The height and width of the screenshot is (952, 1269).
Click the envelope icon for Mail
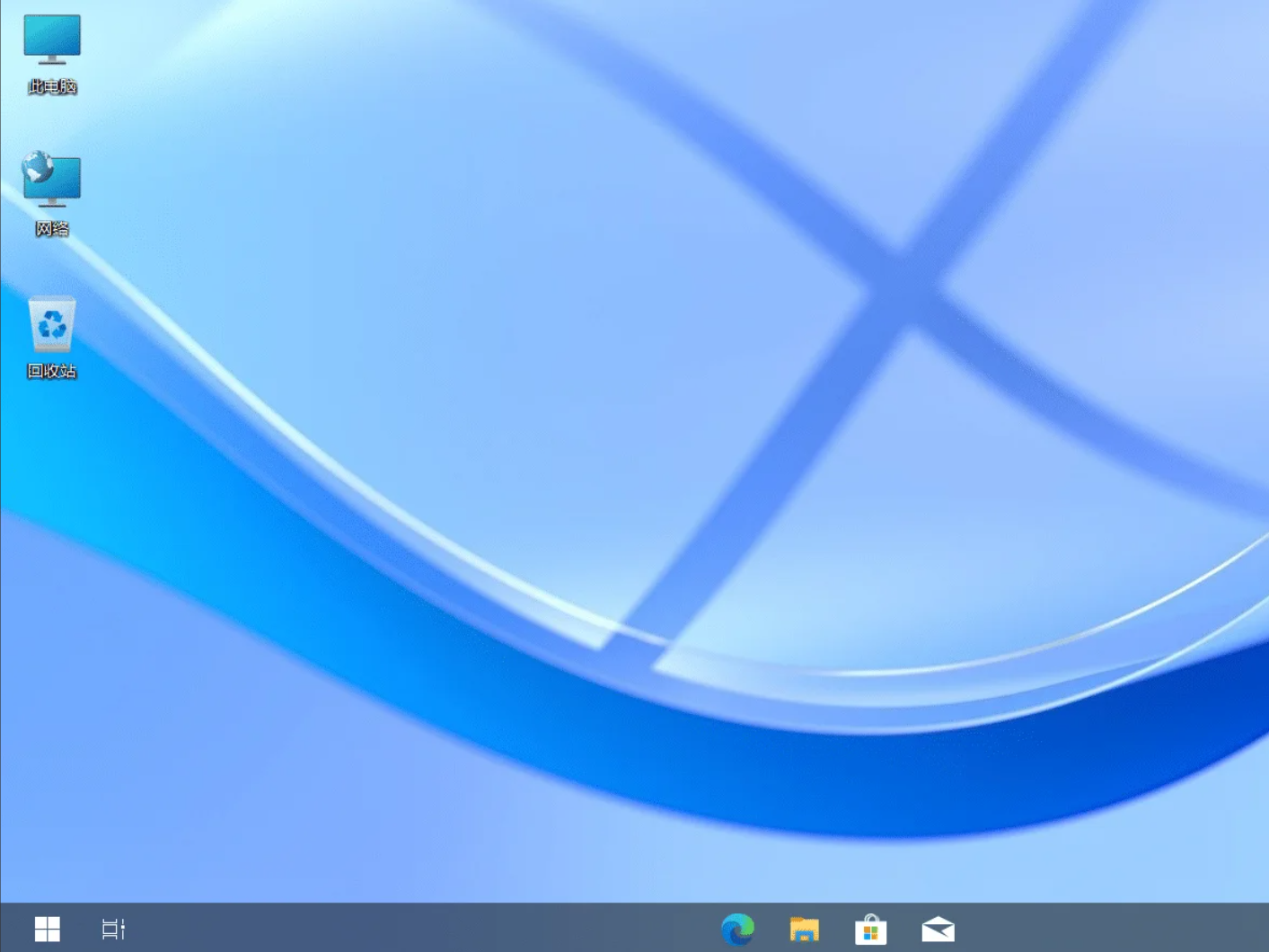coord(938,929)
